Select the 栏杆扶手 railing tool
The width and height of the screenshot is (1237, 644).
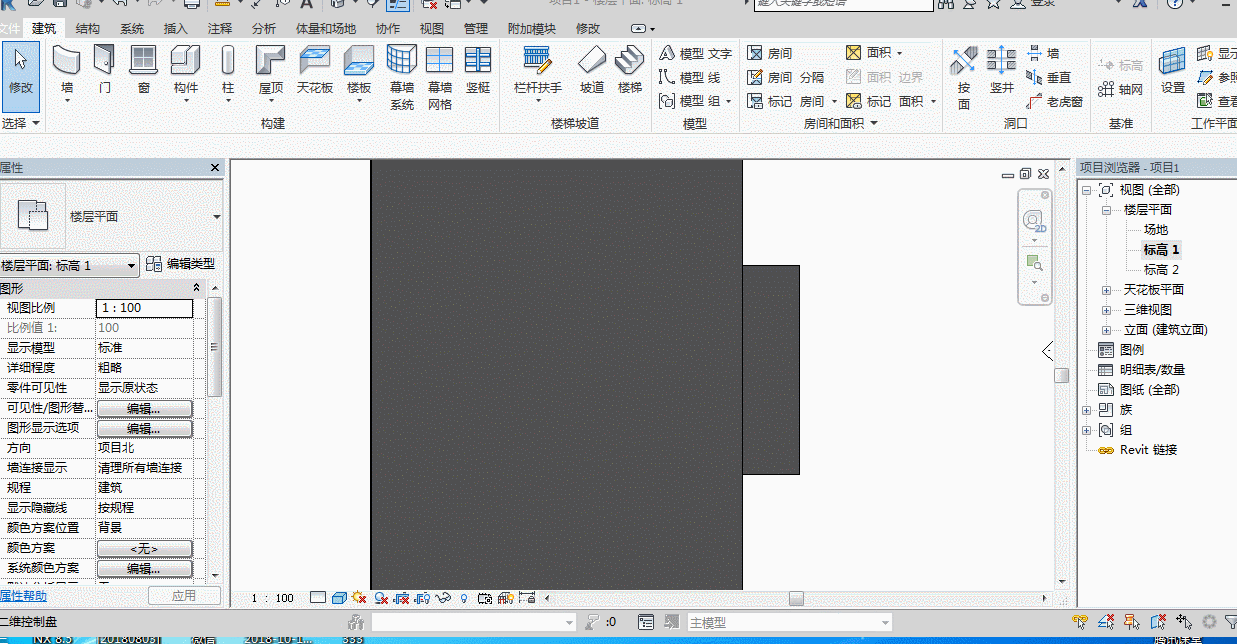click(x=538, y=70)
